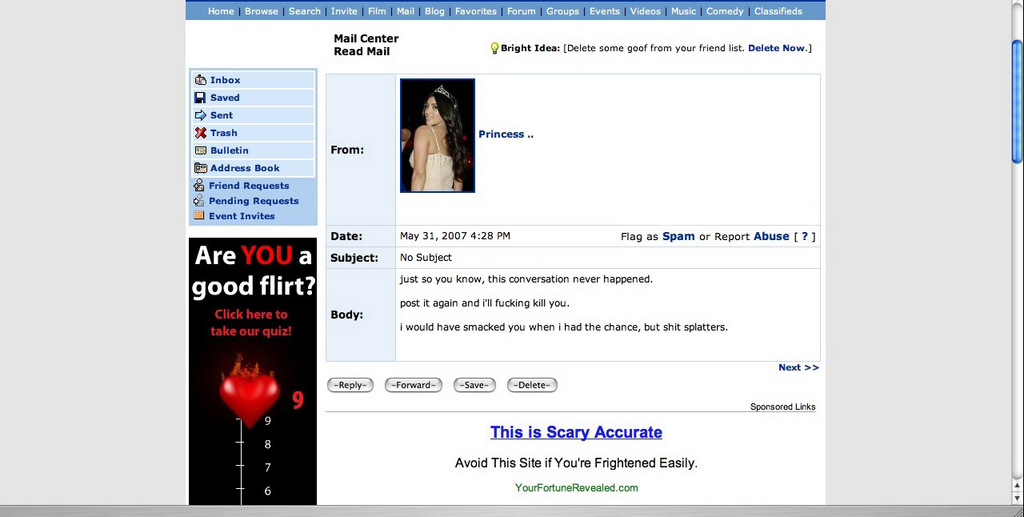Open Mail in top navigation
This screenshot has width=1024, height=517.
(406, 11)
